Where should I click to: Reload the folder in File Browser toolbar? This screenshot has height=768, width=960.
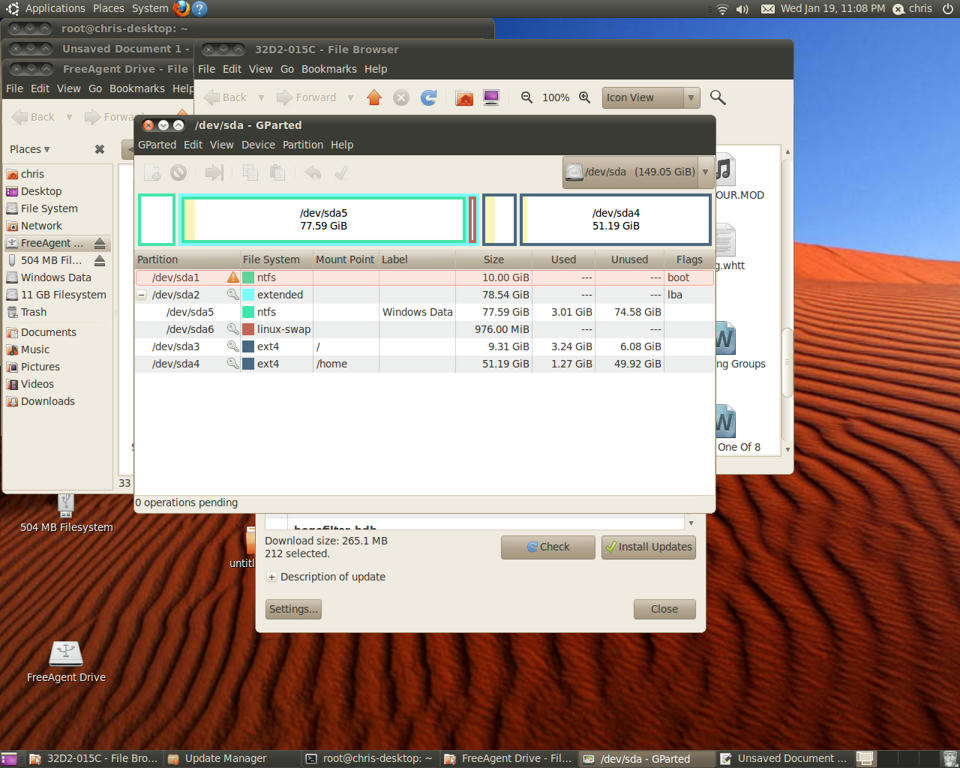[429, 98]
